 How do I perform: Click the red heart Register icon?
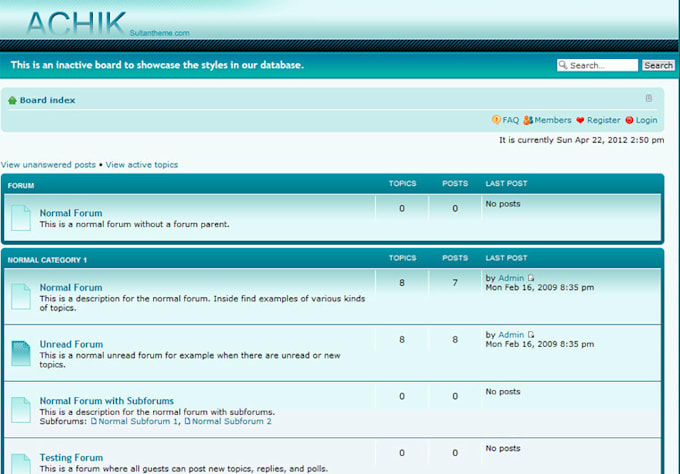580,120
